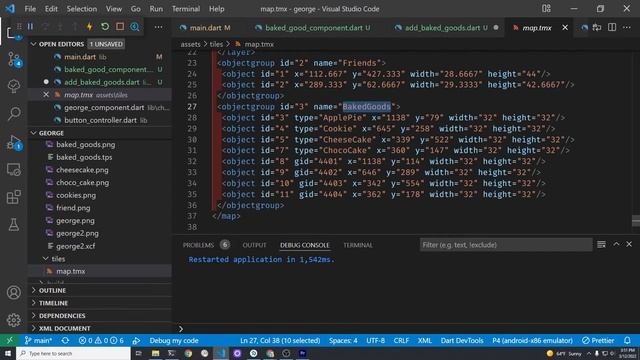Pause the debug session
Viewport: 640px width, 360px height.
point(30,27)
